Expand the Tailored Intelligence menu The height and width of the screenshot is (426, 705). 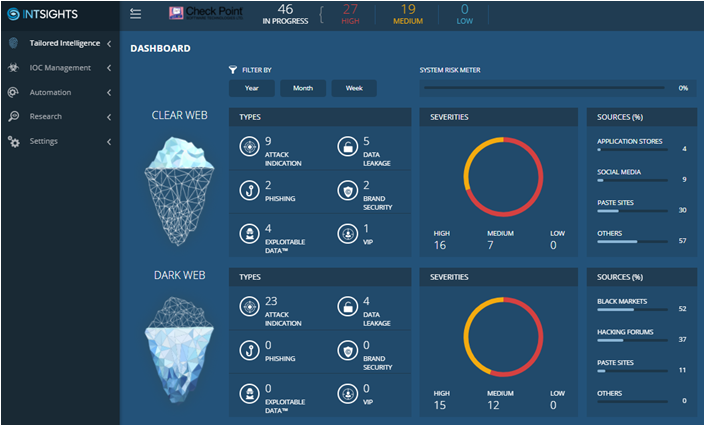tap(58, 43)
